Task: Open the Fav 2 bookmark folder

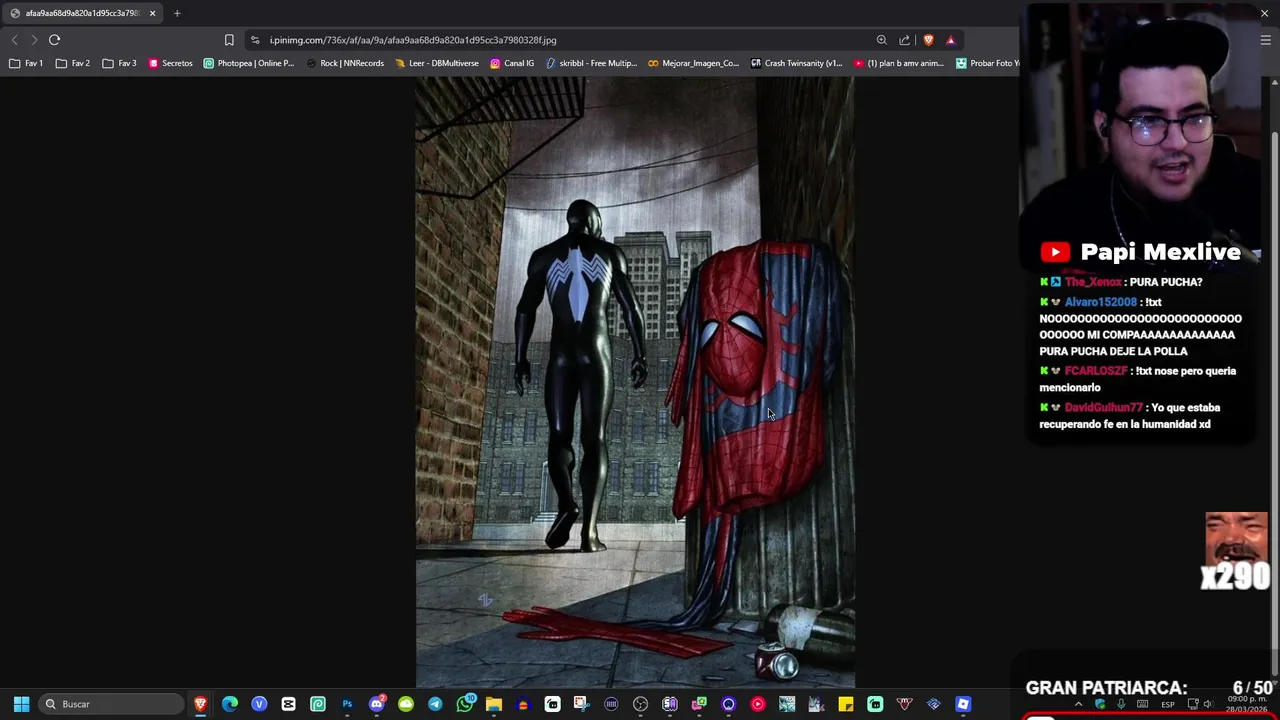Action: pyautogui.click(x=73, y=63)
